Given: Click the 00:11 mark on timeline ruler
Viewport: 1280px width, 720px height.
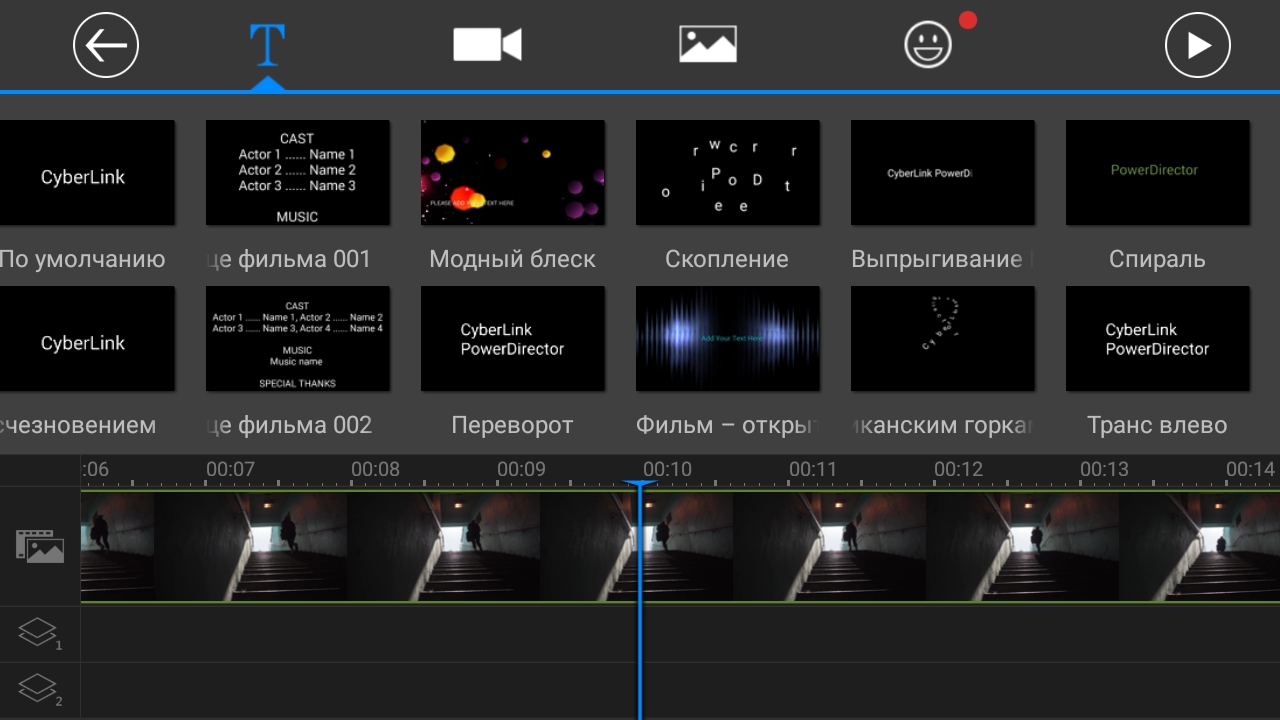Looking at the screenshot, I should point(813,469).
